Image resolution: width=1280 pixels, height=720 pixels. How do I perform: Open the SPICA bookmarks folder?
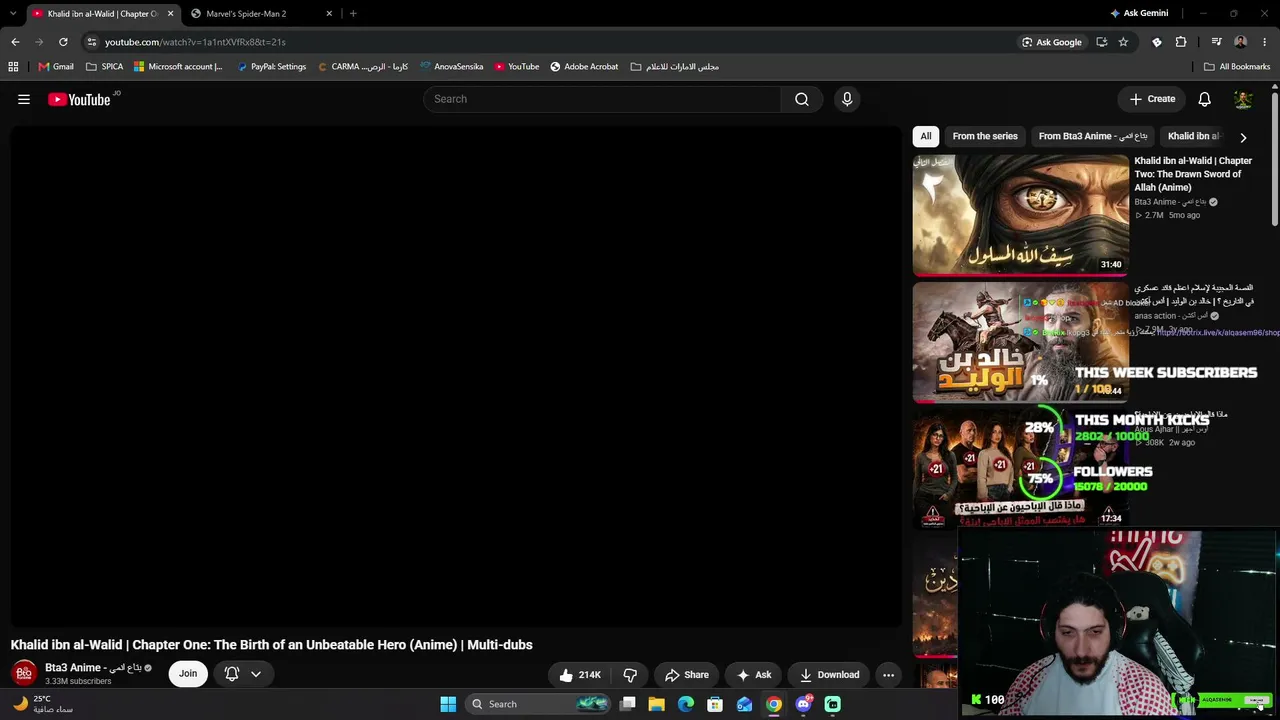(x=104, y=67)
